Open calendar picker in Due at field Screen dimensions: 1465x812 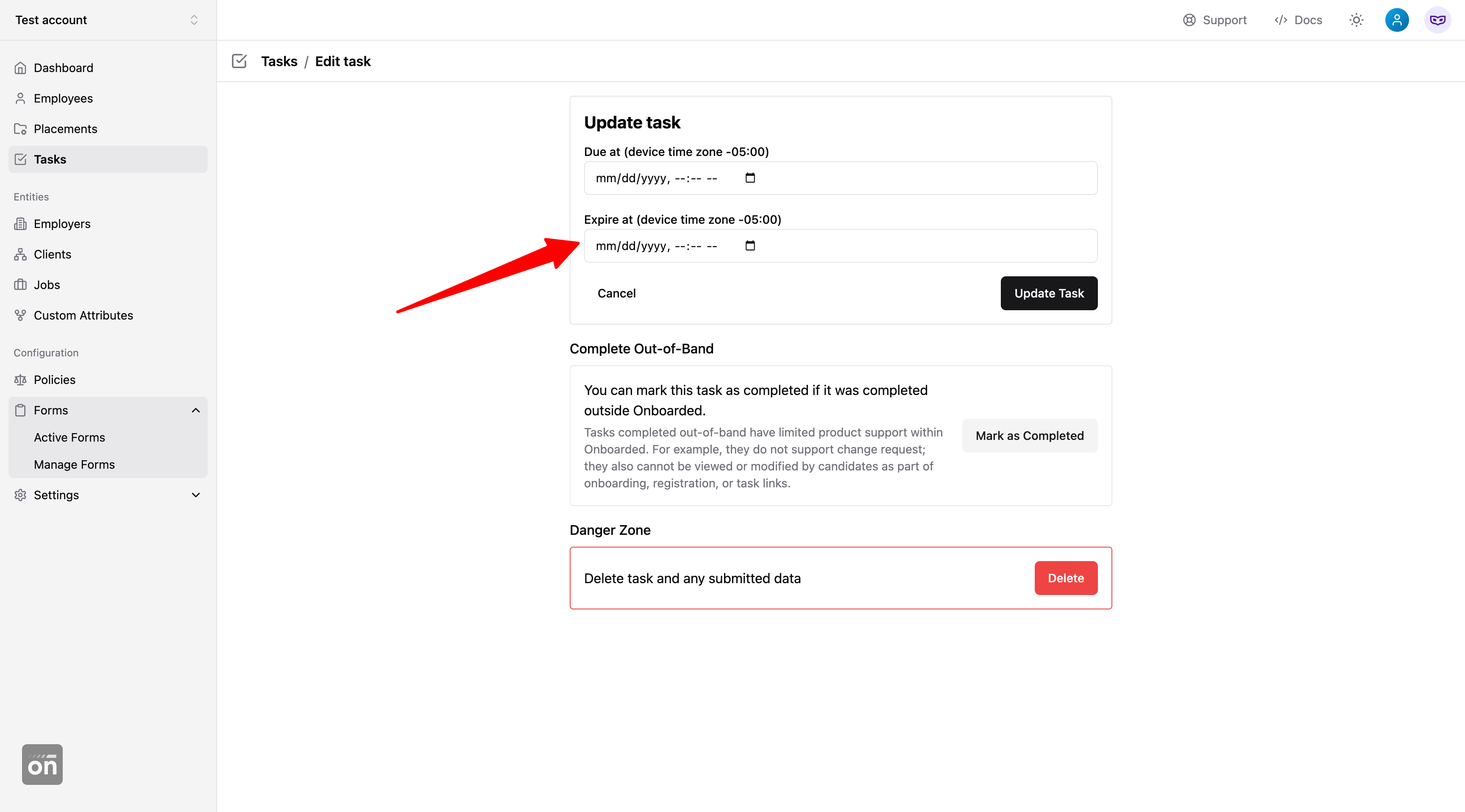tap(750, 178)
